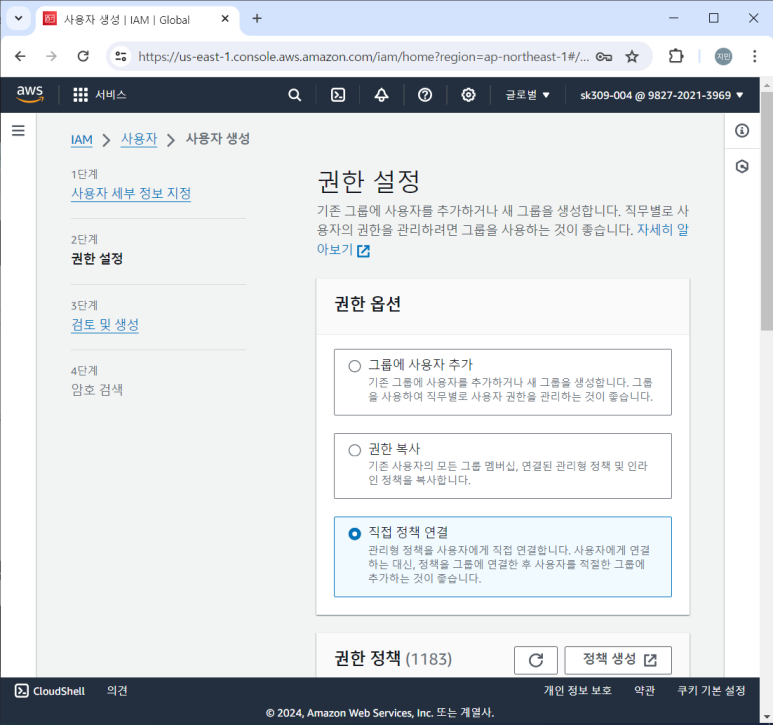Close the 사용자 생성 IAM tab

[x=225, y=19]
